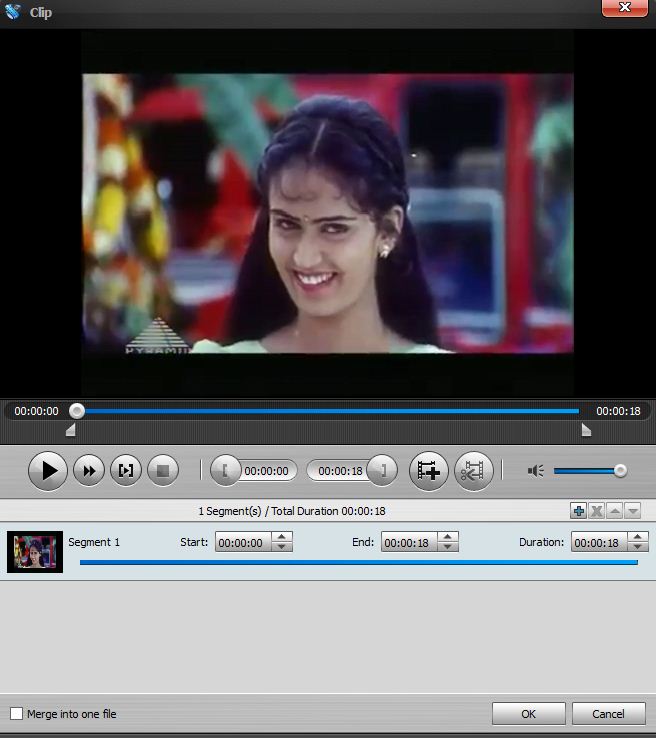Click the play segment bracket button
The image size is (656, 738).
click(126, 471)
